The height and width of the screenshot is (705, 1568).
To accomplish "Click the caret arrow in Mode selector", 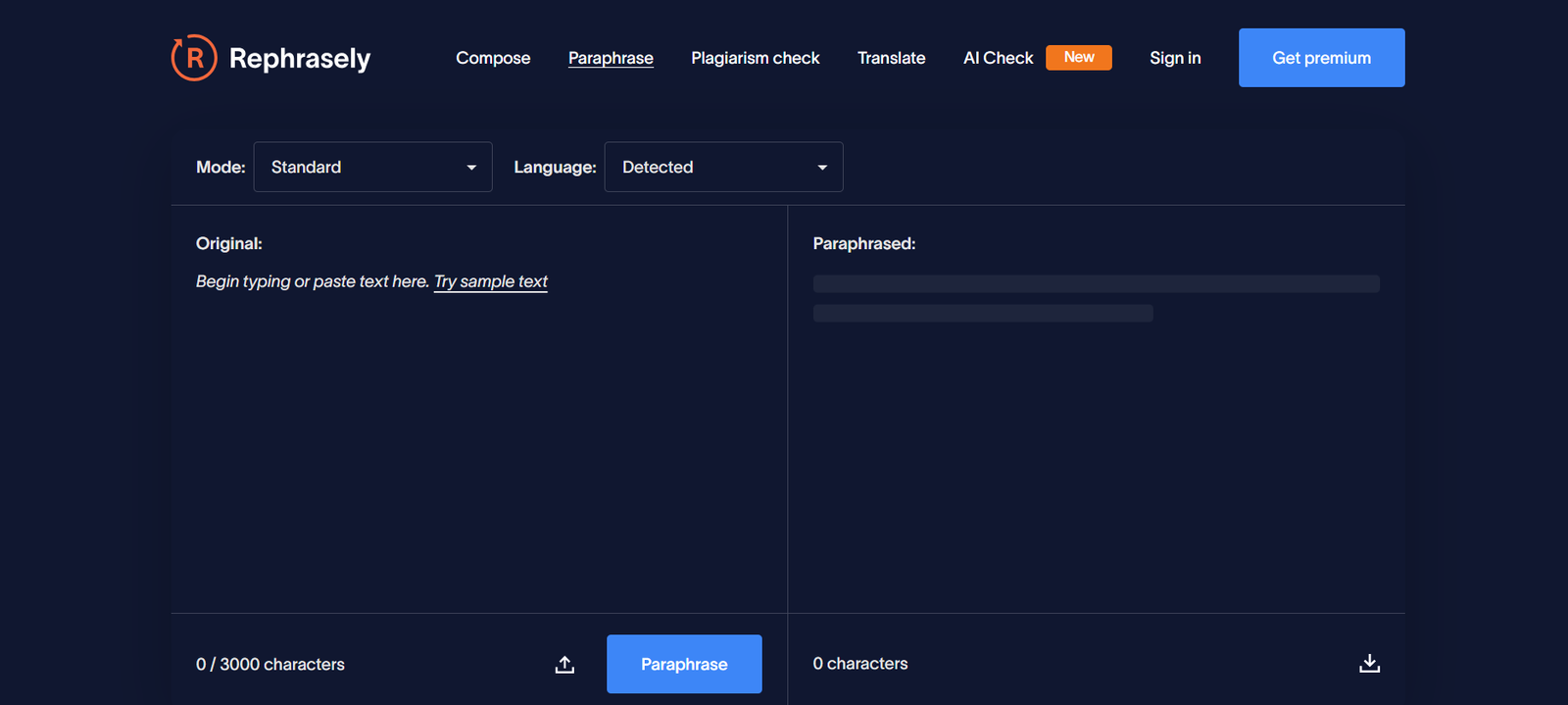I will pos(471,168).
